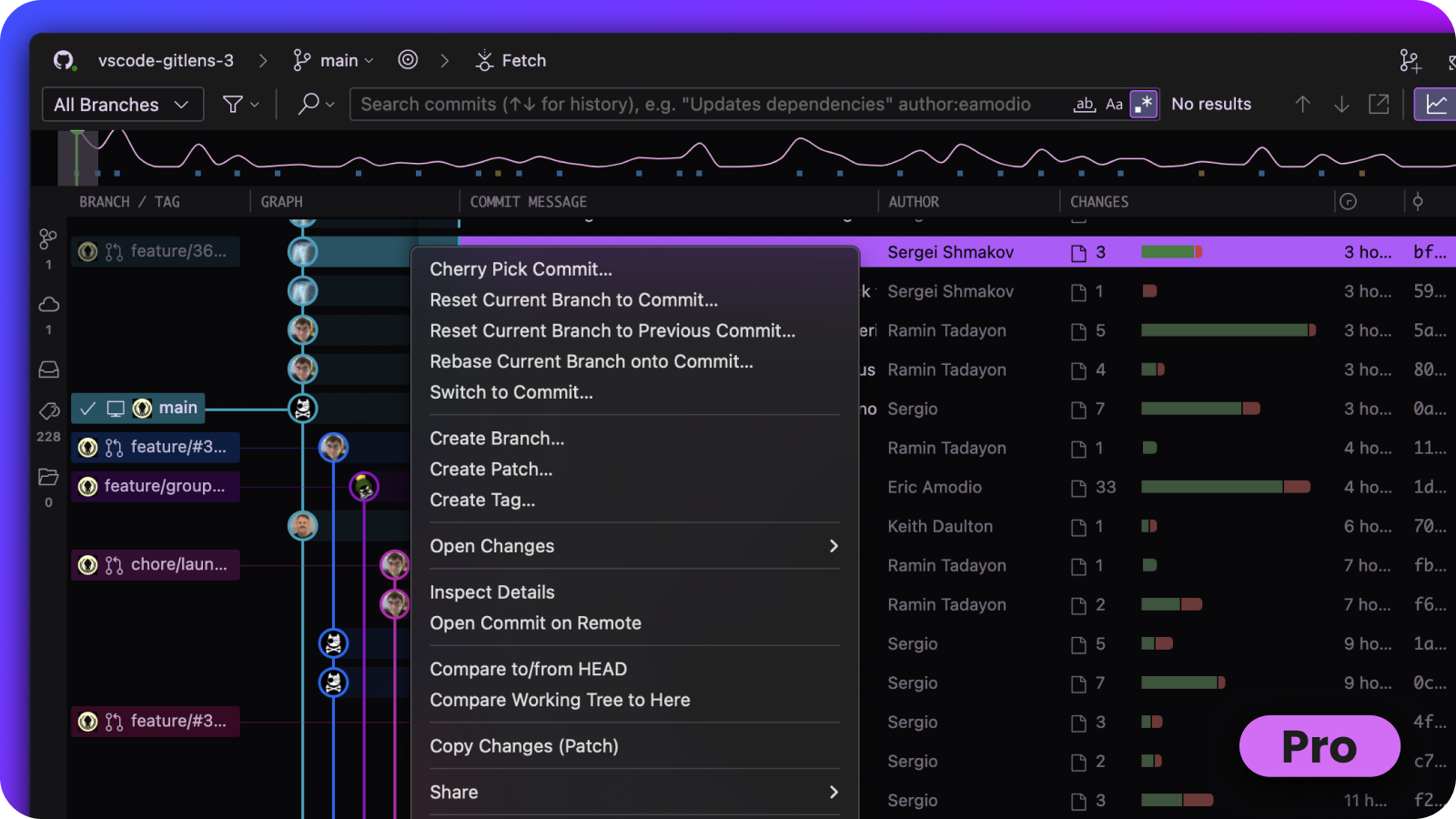Image resolution: width=1456 pixels, height=819 pixels.
Task: Click the tags sidebar icon showing 228
Action: click(x=48, y=411)
